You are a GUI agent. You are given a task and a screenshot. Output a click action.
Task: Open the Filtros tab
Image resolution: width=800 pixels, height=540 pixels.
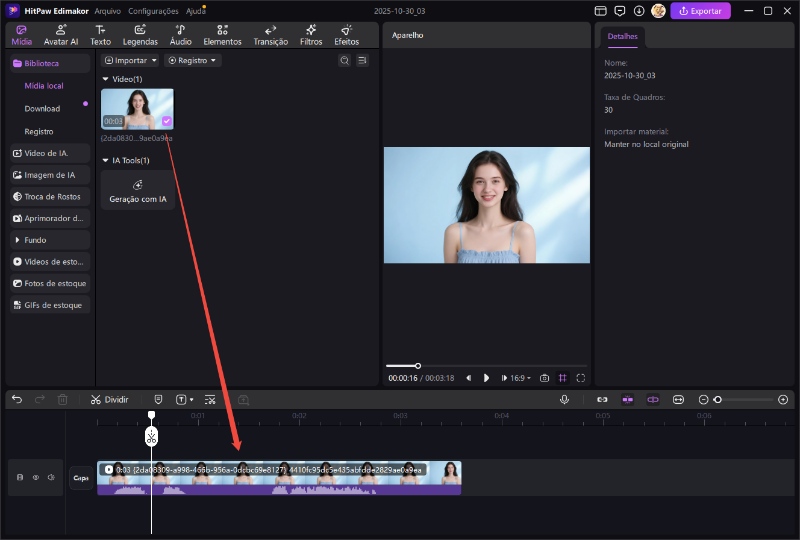pyautogui.click(x=311, y=35)
